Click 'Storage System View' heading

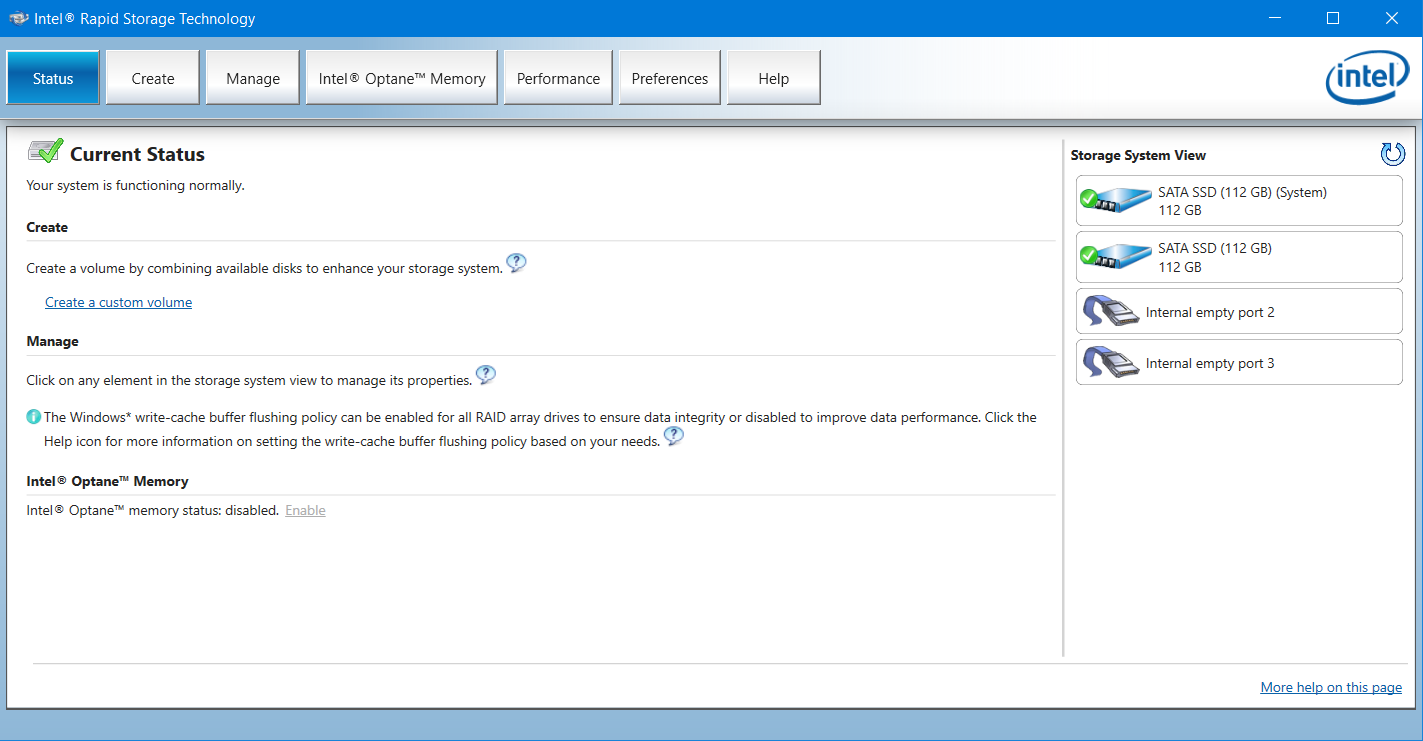tap(1138, 155)
